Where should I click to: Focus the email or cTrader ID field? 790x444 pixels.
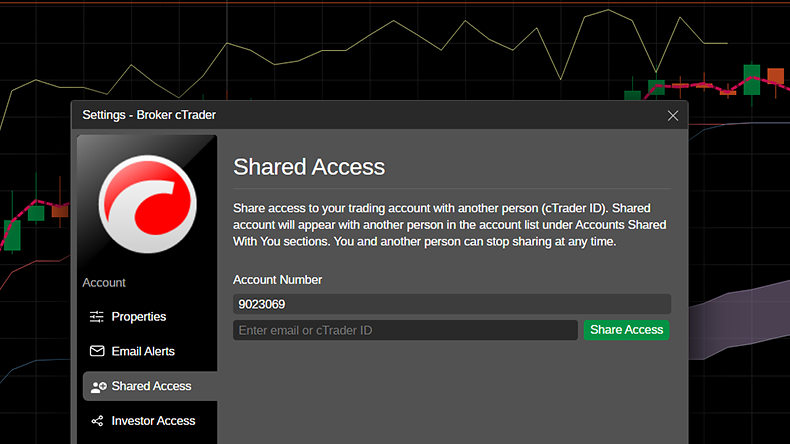[405, 330]
